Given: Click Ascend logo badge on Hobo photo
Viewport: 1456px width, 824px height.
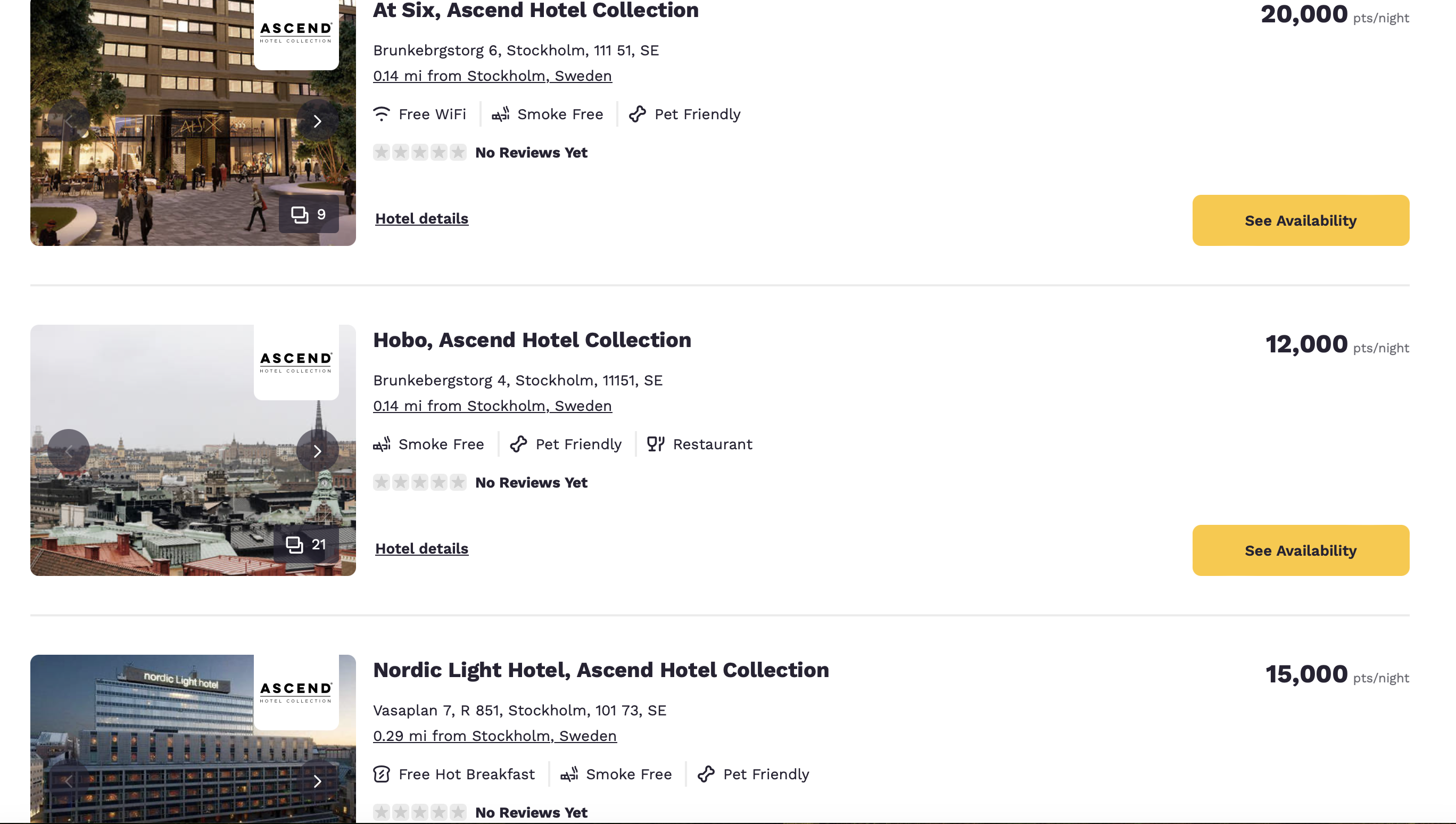Looking at the screenshot, I should 296,362.
